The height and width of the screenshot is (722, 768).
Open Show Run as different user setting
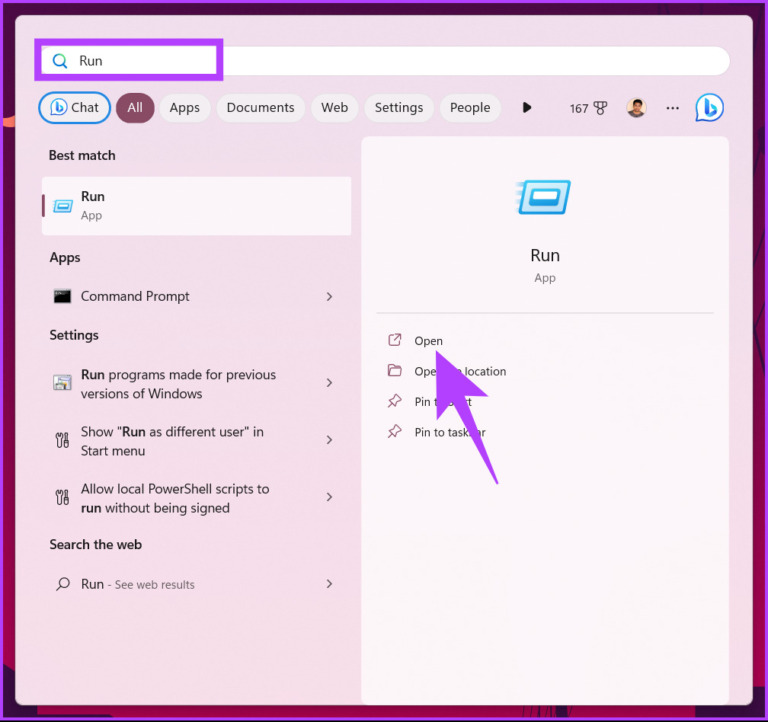(196, 441)
